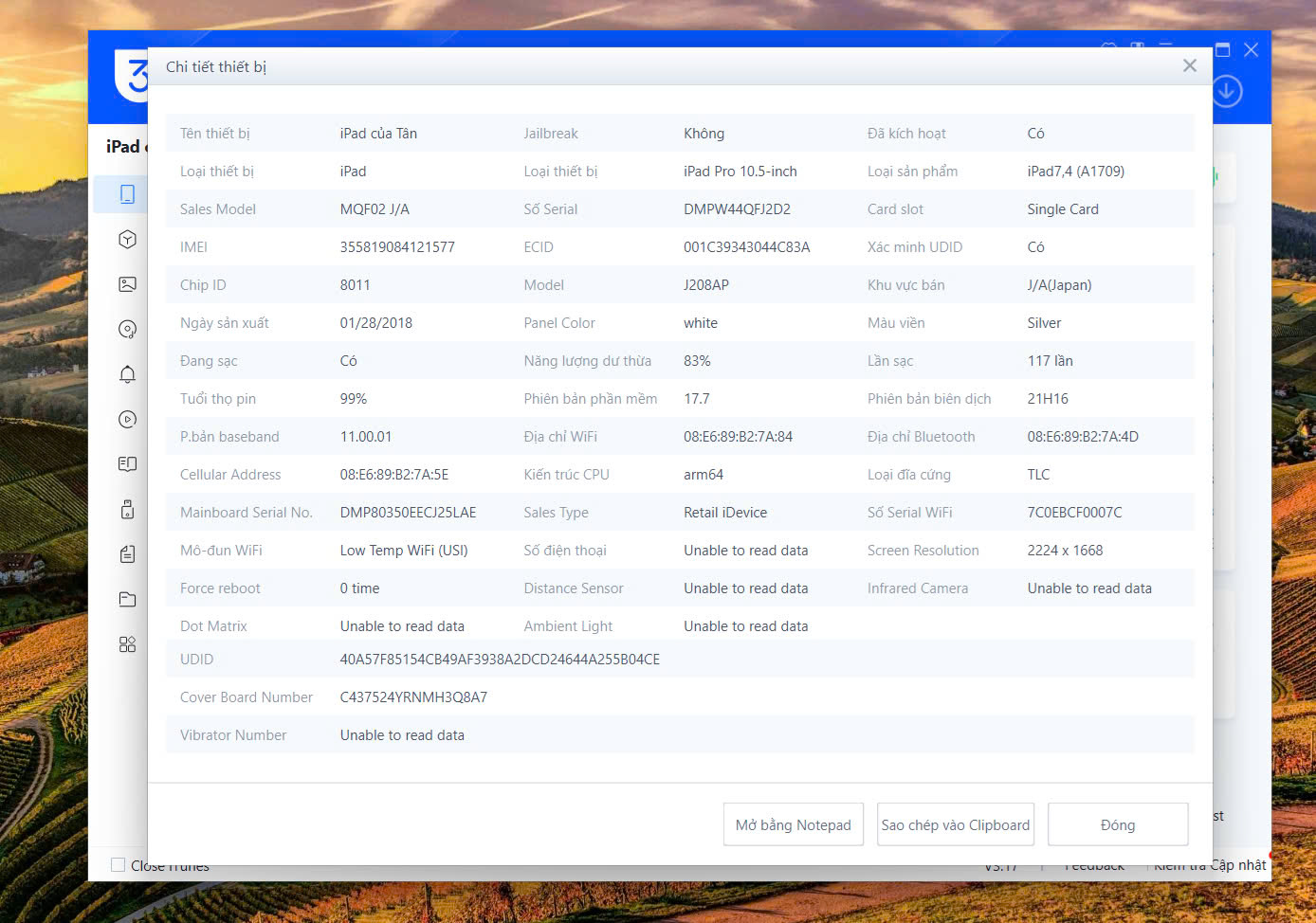
Task: Click Sao chép vào Clipboard button
Action: (x=956, y=824)
